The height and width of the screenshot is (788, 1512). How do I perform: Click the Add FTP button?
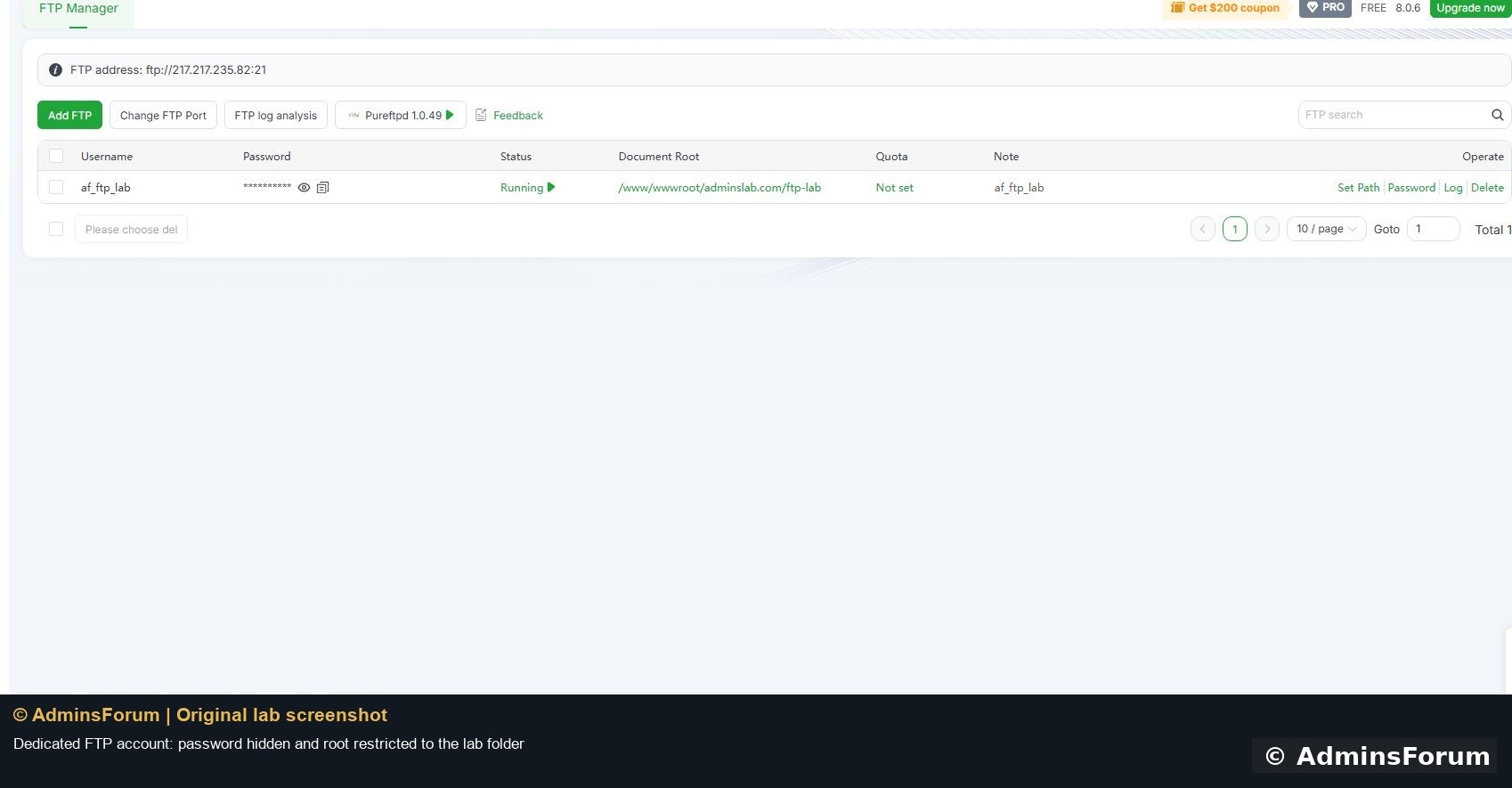pyautogui.click(x=69, y=115)
